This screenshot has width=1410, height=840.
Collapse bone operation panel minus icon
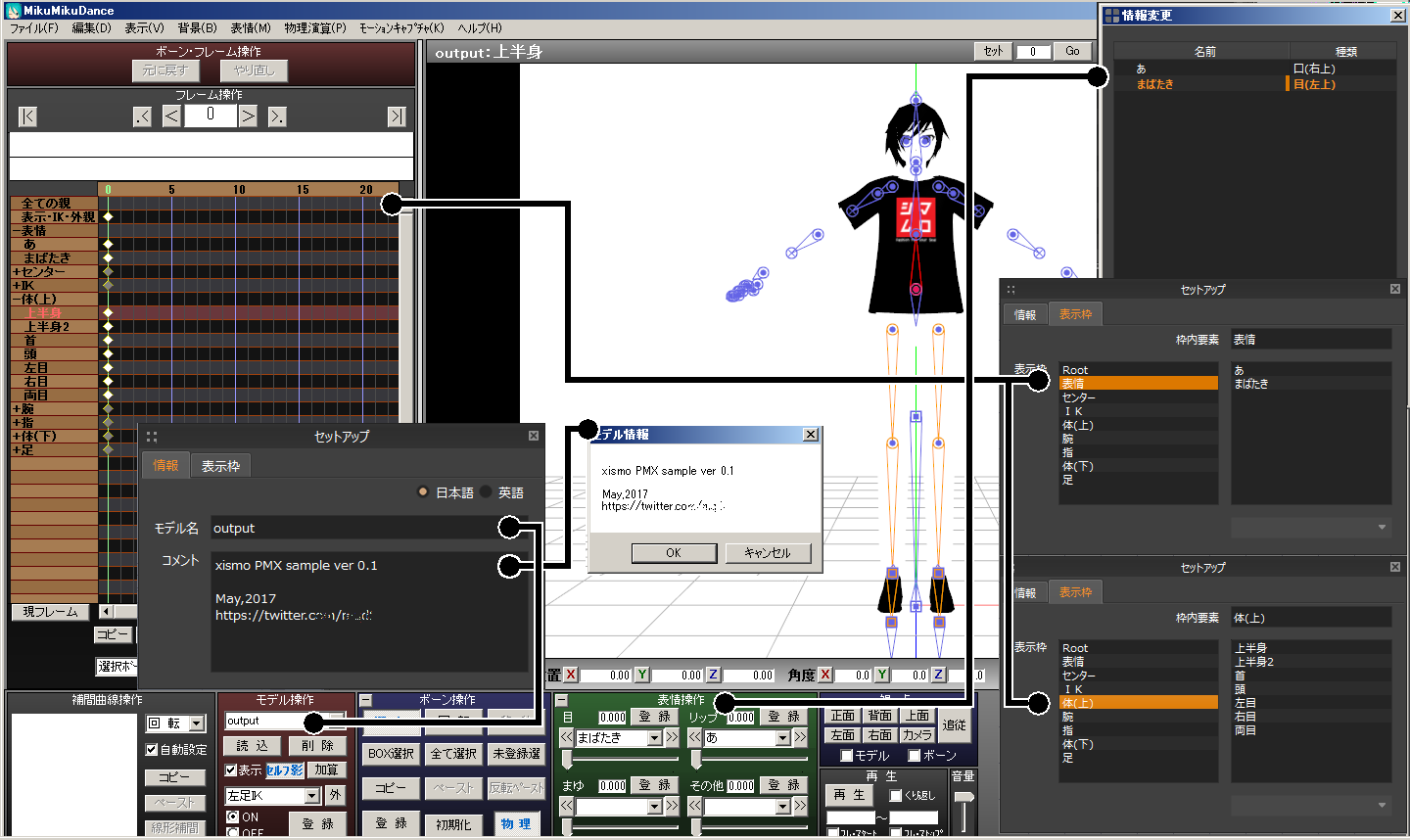[x=366, y=700]
